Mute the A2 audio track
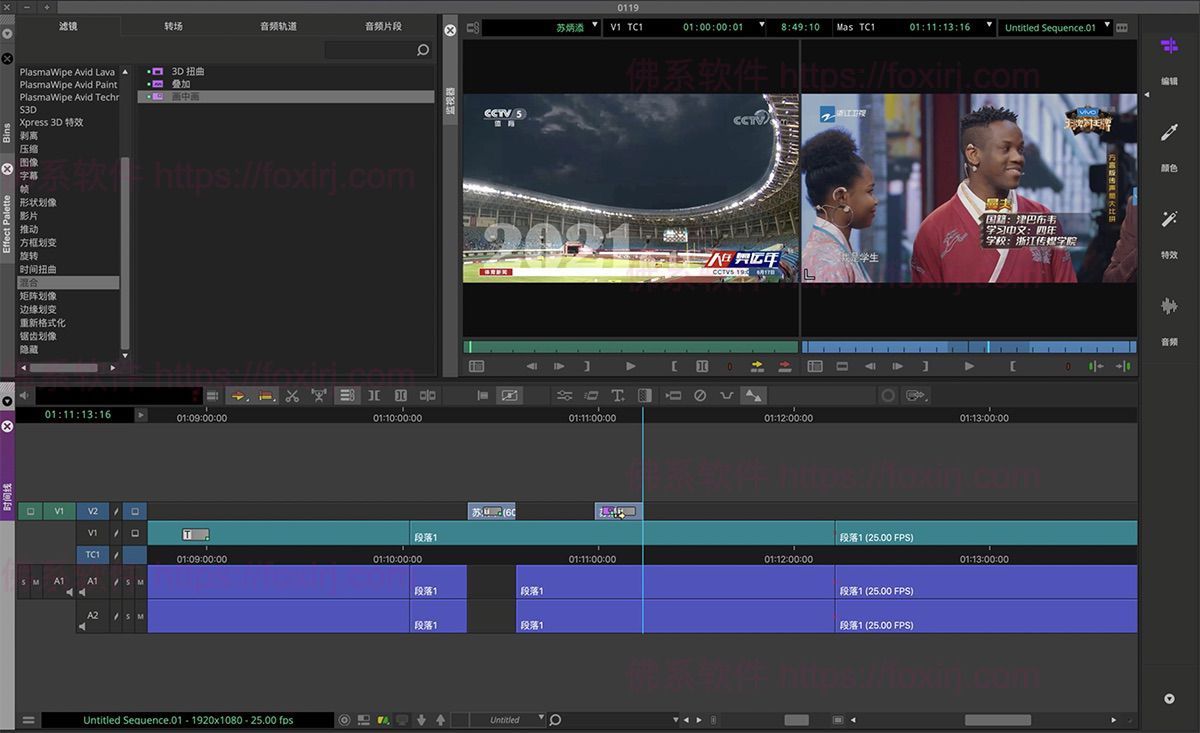This screenshot has height=733, width=1200. click(x=141, y=616)
